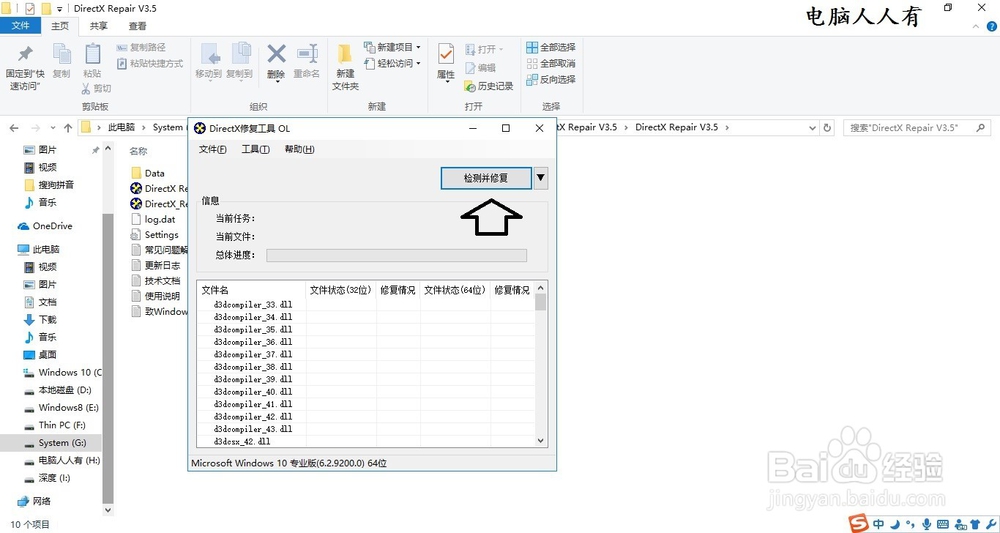Refresh the Explorer address bar
This screenshot has height=533, width=1000.
[x=827, y=128]
